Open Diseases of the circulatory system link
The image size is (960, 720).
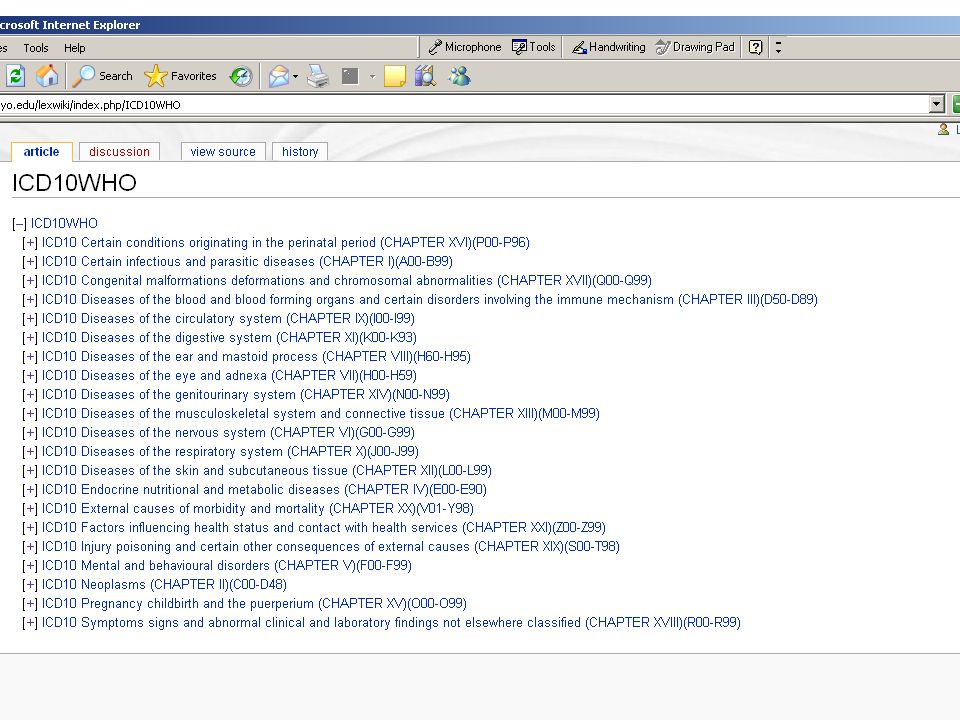228,319
